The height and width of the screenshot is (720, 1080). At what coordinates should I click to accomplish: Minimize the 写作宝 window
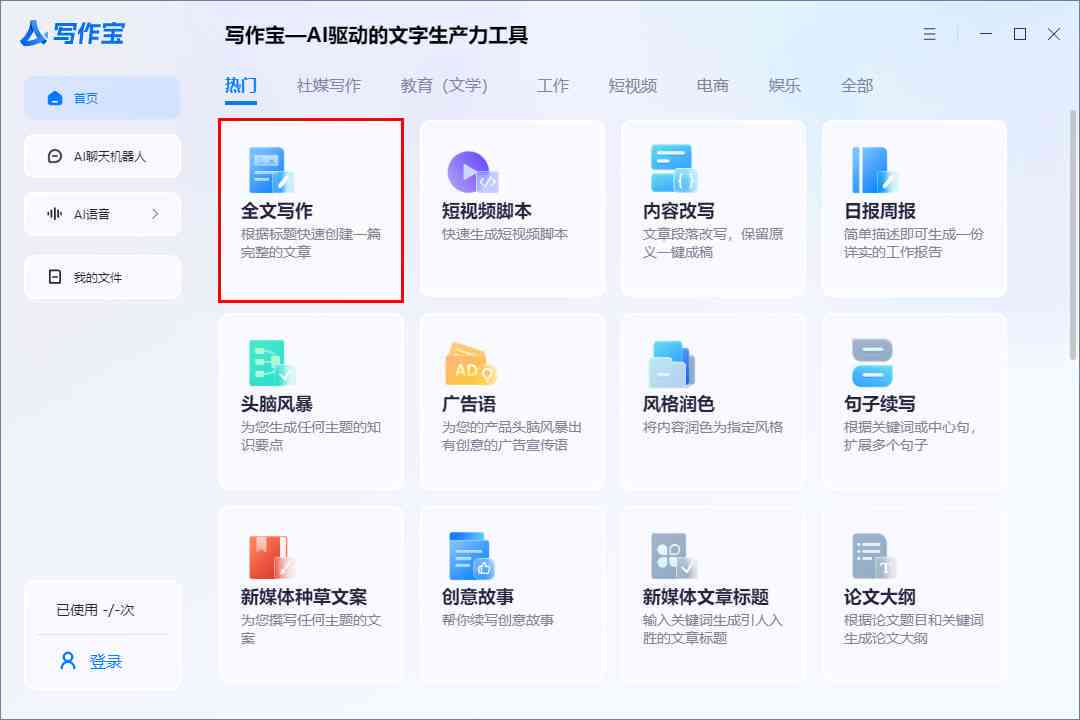[x=986, y=34]
